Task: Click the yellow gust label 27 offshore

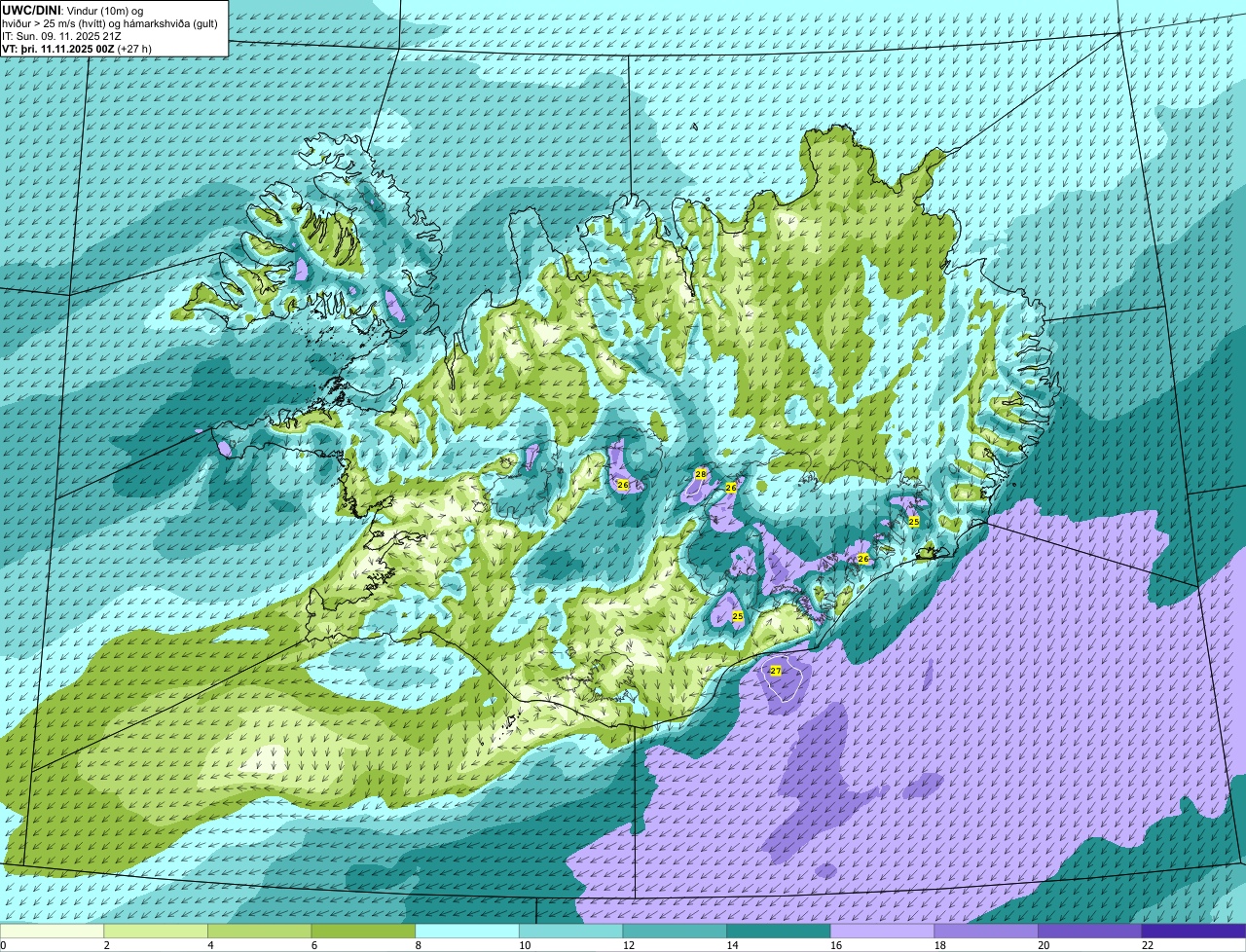Action: [x=776, y=671]
